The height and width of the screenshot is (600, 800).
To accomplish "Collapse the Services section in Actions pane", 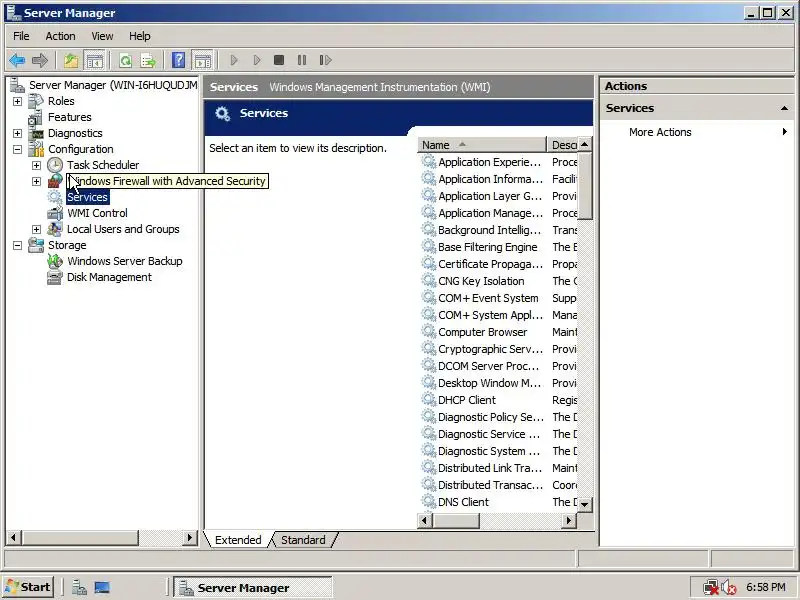I will pyautogui.click(x=784, y=108).
